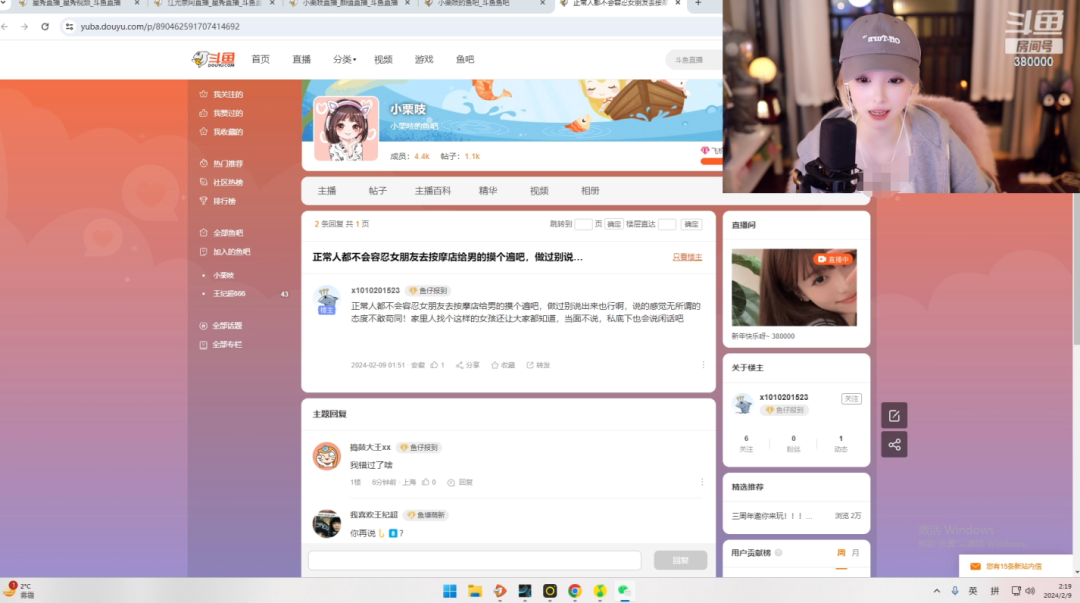Open 分类 dropdown in top navigation

click(344, 59)
